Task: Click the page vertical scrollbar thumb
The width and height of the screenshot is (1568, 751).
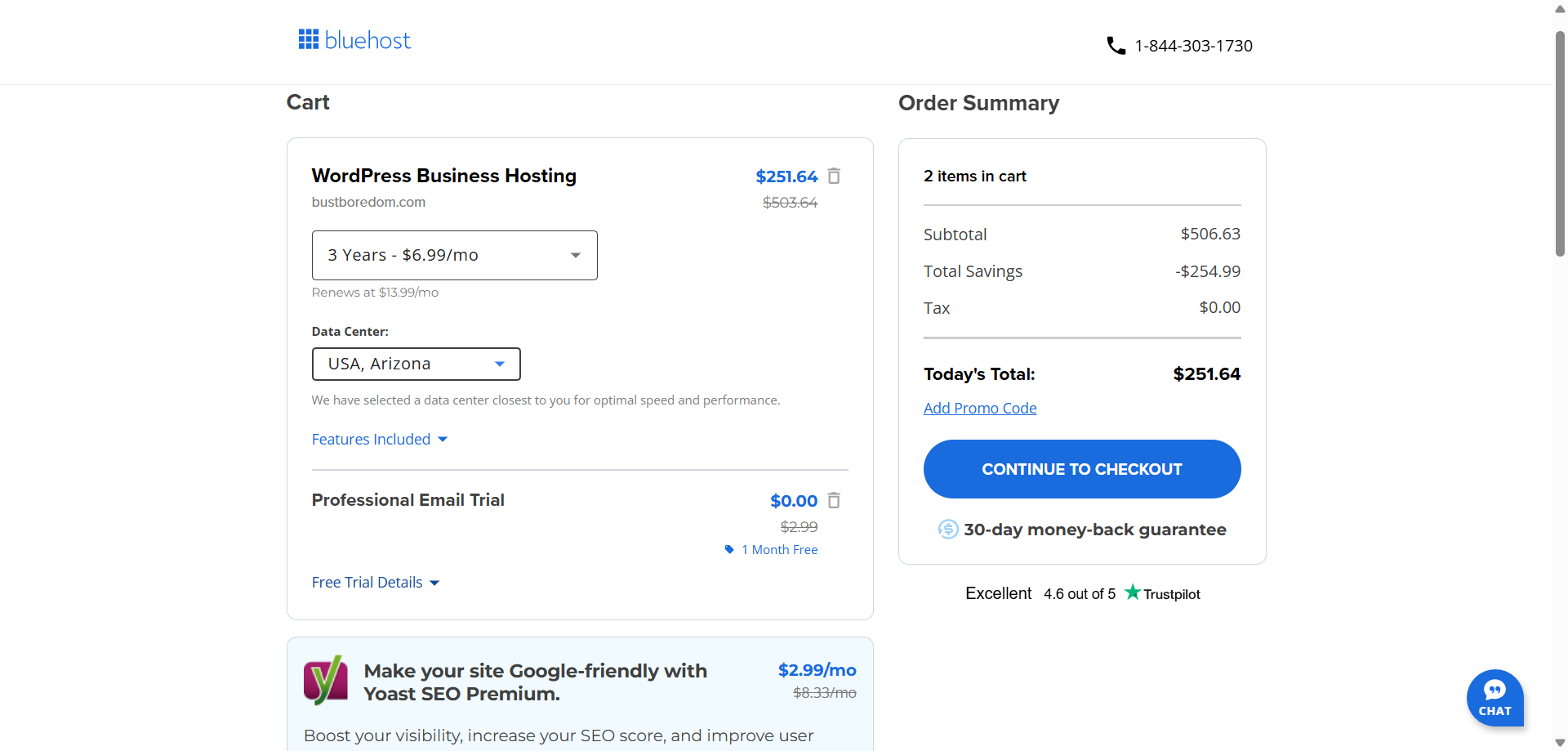Action: pyautogui.click(x=1560, y=144)
